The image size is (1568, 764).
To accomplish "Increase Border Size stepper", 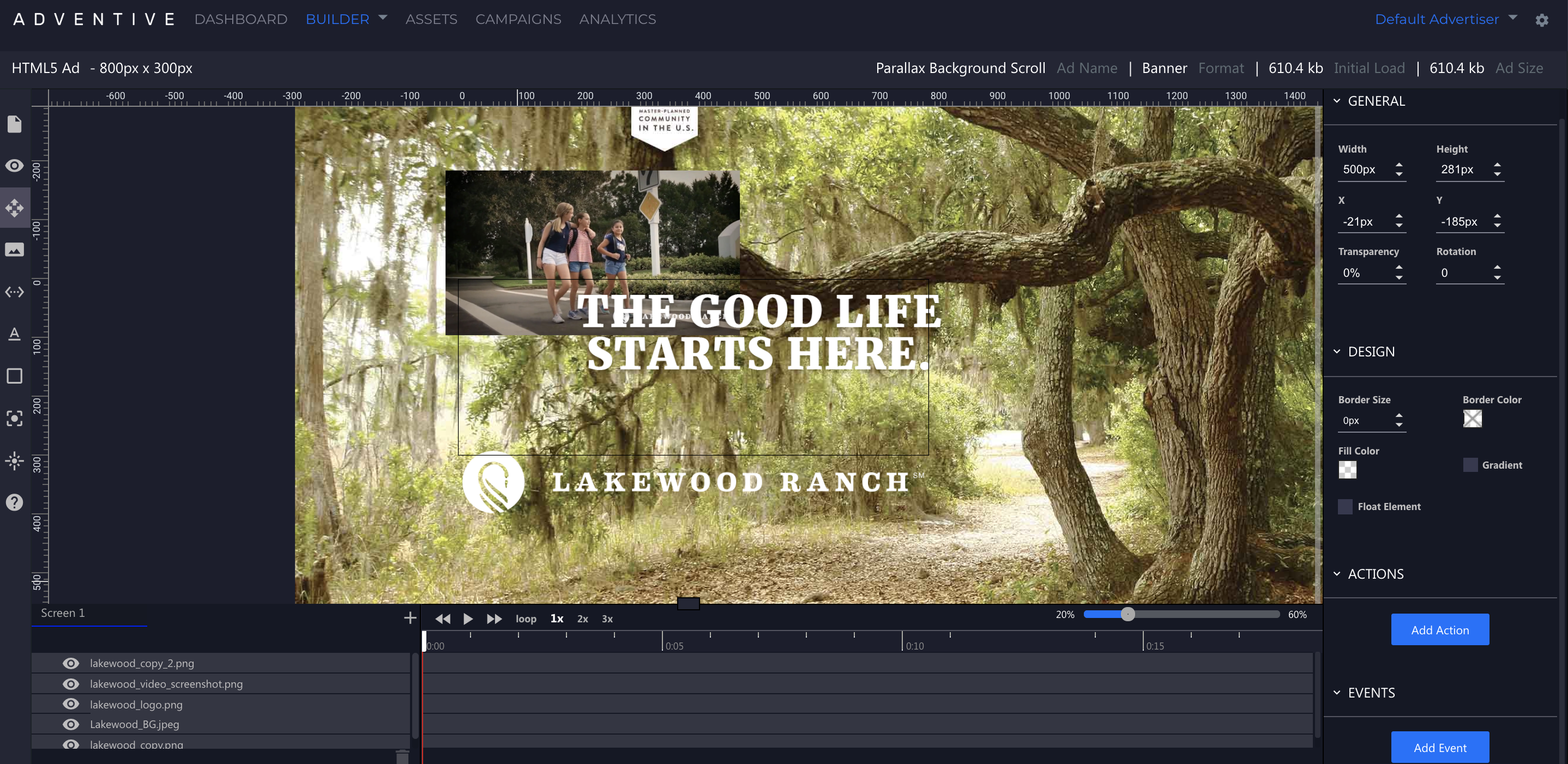I will [x=1399, y=415].
